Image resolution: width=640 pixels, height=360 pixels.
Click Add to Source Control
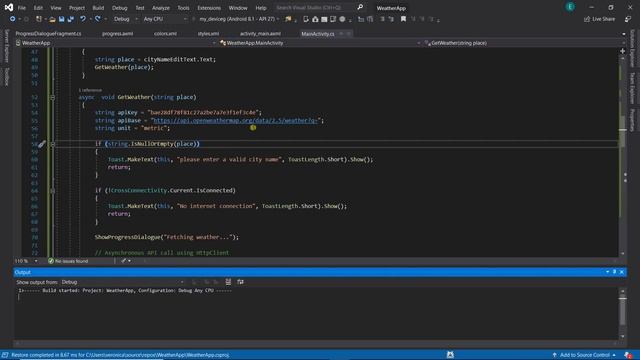point(584,355)
